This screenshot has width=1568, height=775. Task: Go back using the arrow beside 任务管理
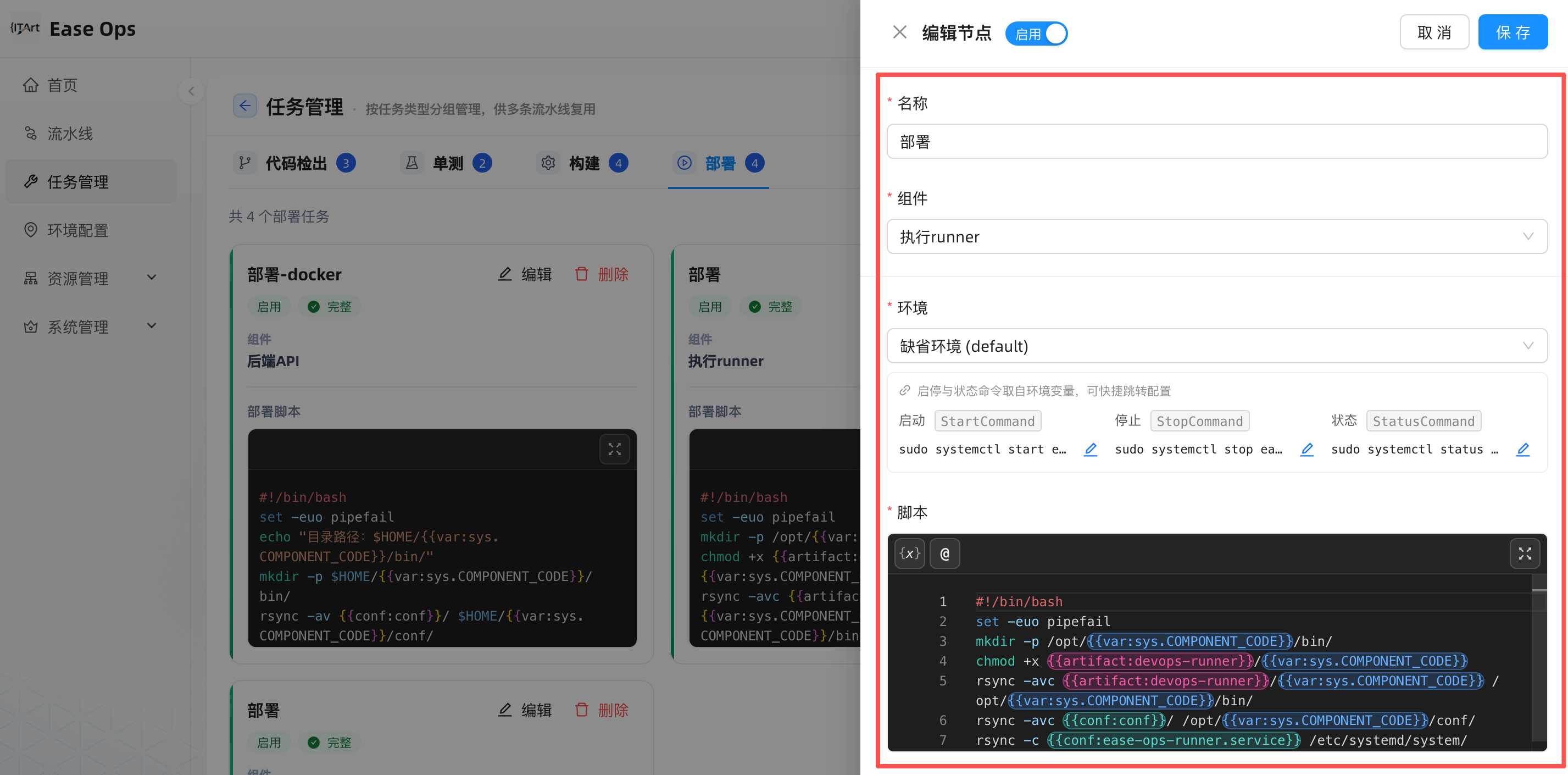(244, 106)
